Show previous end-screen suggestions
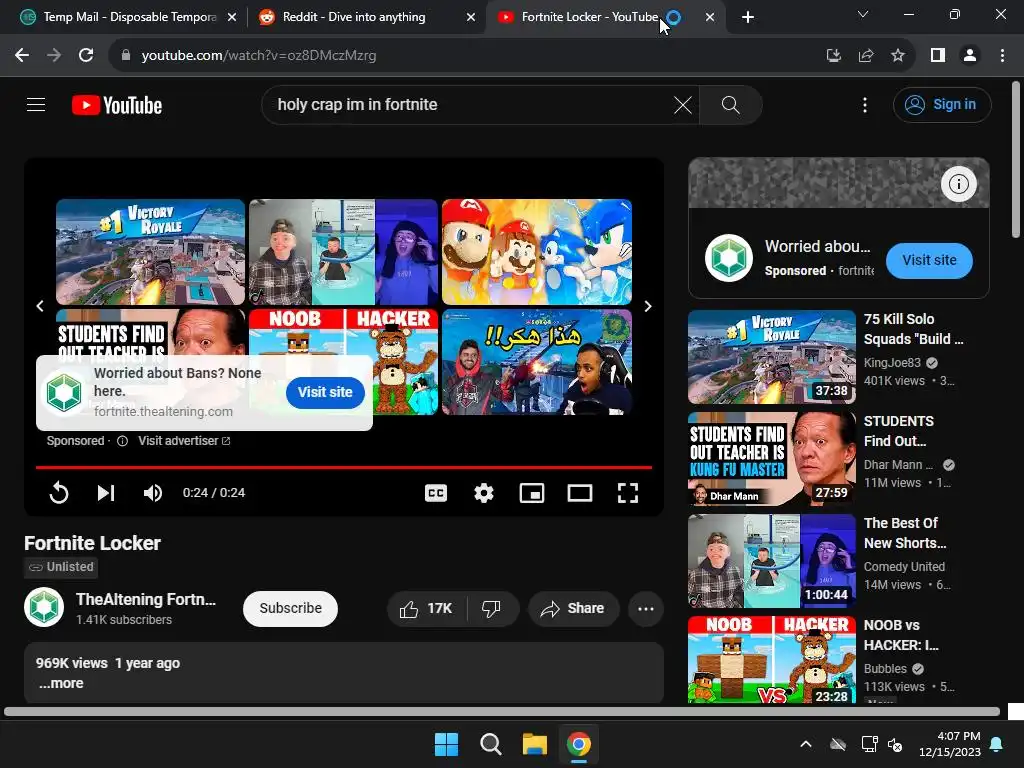This screenshot has width=1024, height=768. (x=40, y=306)
